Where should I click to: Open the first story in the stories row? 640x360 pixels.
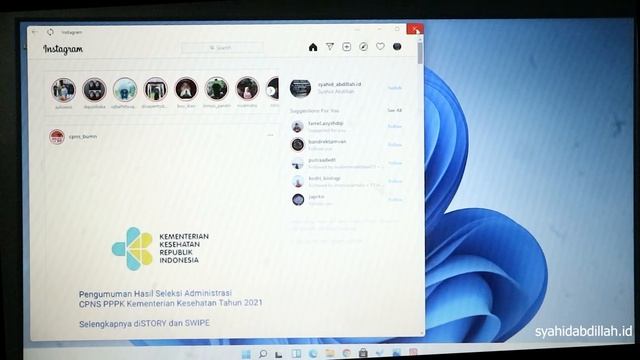click(64, 90)
